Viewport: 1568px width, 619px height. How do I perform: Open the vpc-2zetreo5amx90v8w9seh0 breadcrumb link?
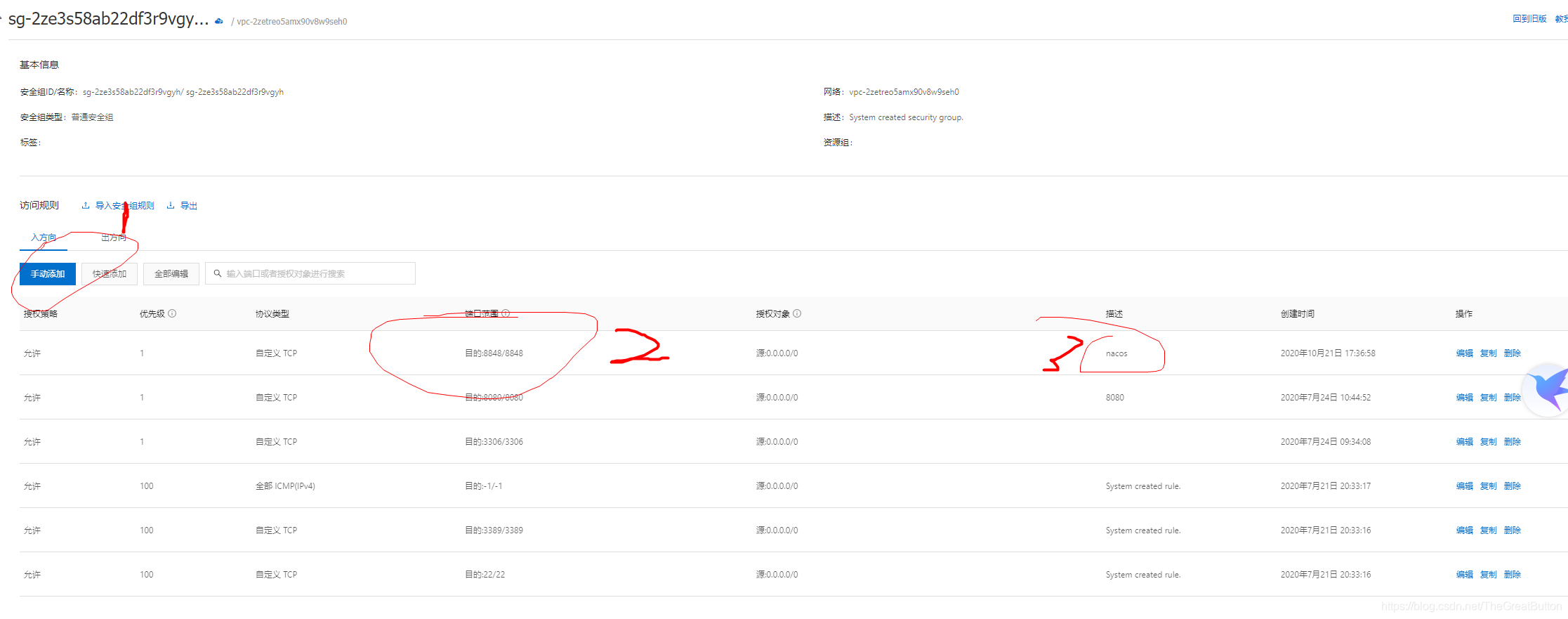(292, 22)
